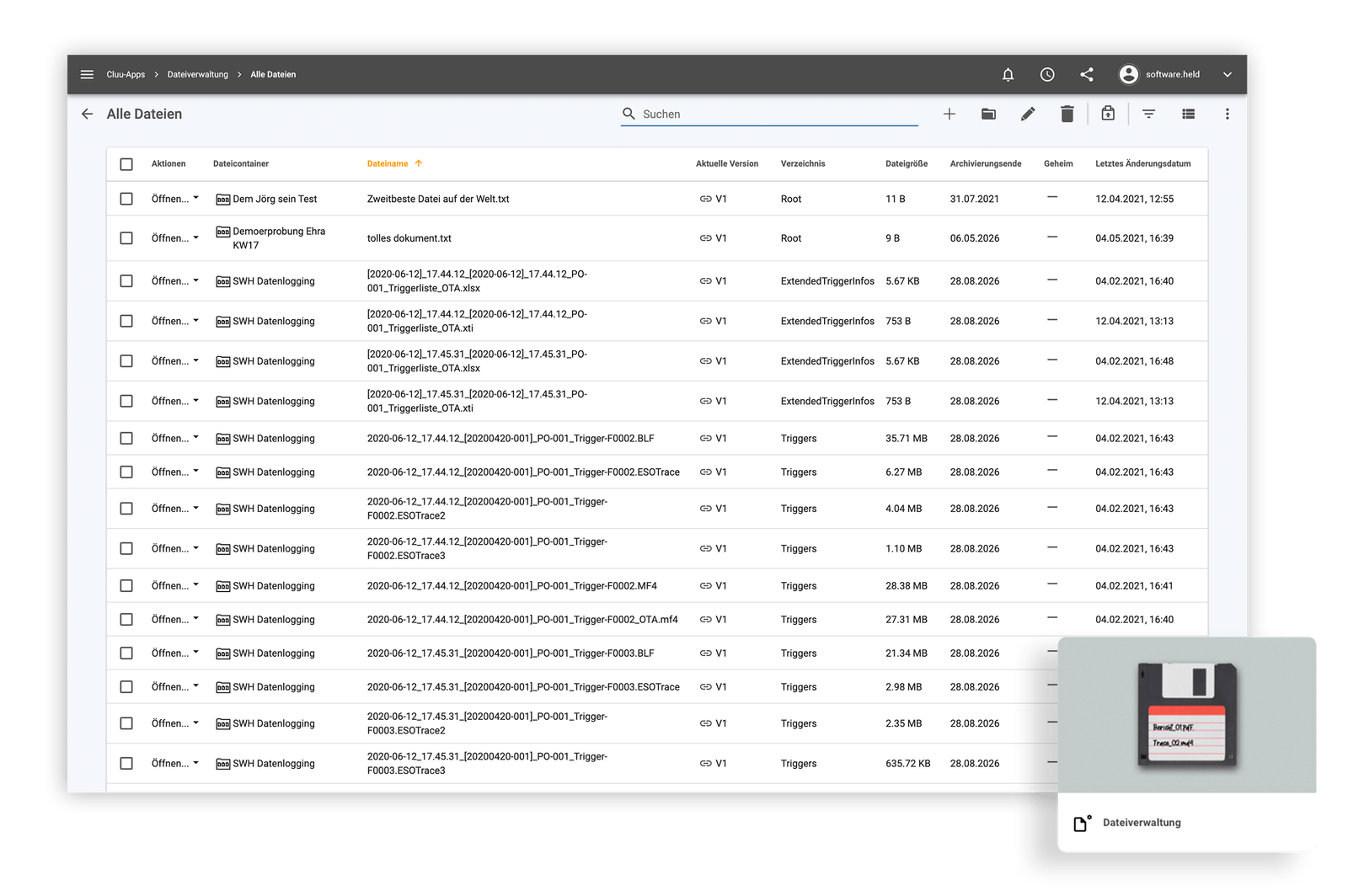Click container icon for Demoerprobung Ehra KW17
This screenshot has height=896, width=1348.
(222, 232)
